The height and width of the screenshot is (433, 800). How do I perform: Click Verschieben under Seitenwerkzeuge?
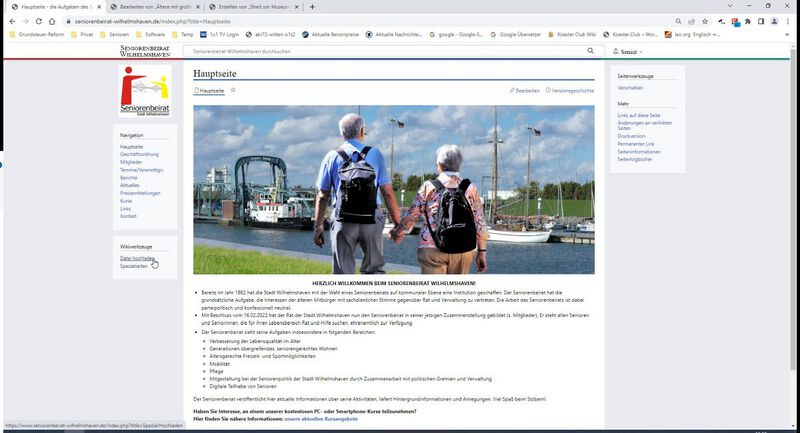coord(630,88)
